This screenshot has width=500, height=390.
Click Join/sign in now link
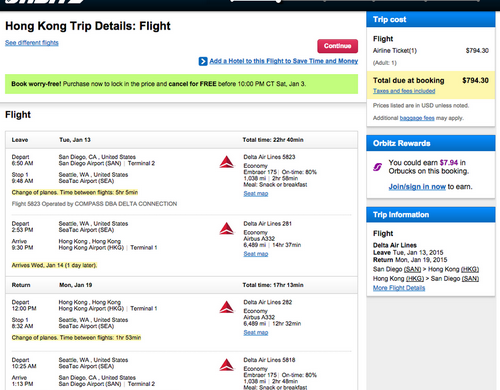pos(417,187)
